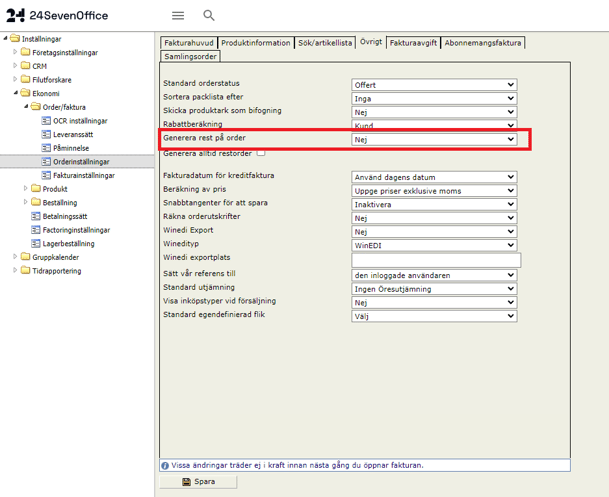Click the Spara button
This screenshot has width=609, height=497.
click(199, 482)
